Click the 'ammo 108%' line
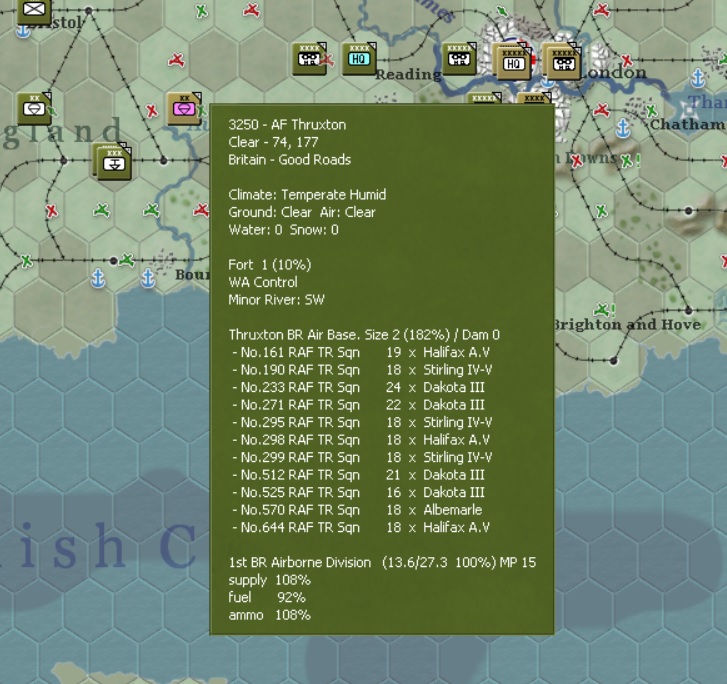The width and height of the screenshot is (727, 684). pos(269,615)
